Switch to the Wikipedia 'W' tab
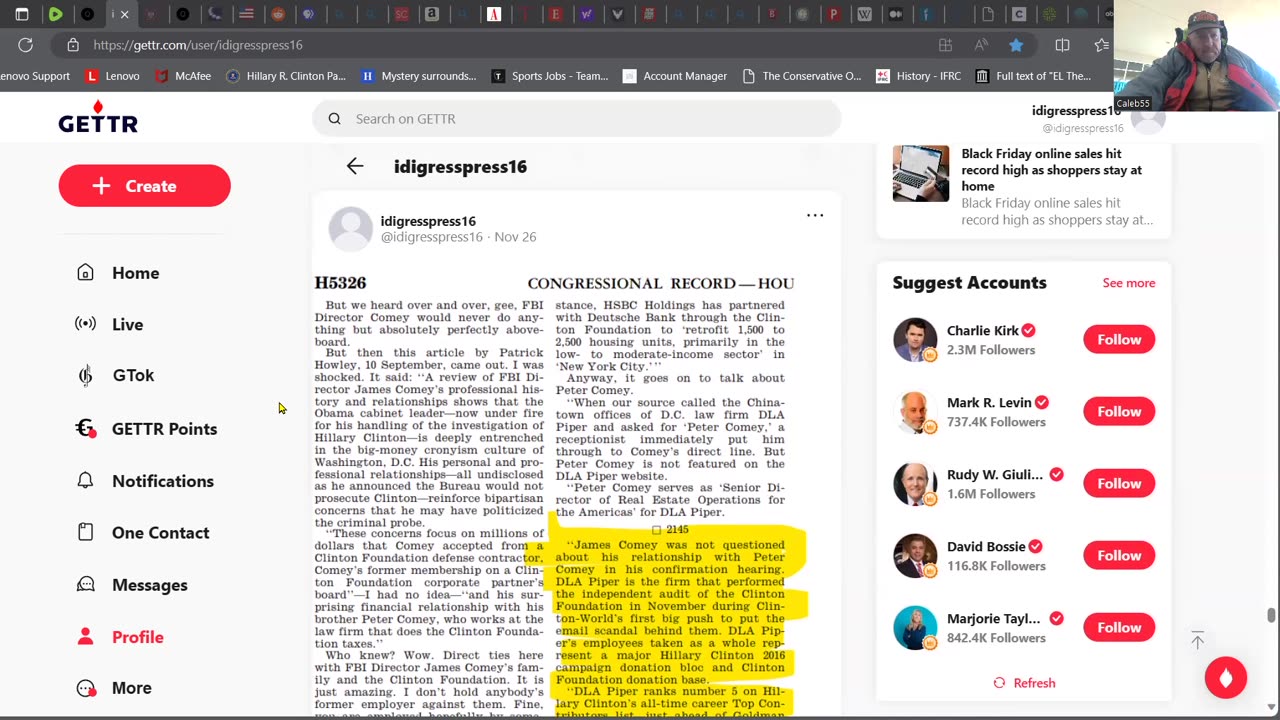This screenshot has height=720, width=1280. pyautogui.click(x=864, y=14)
